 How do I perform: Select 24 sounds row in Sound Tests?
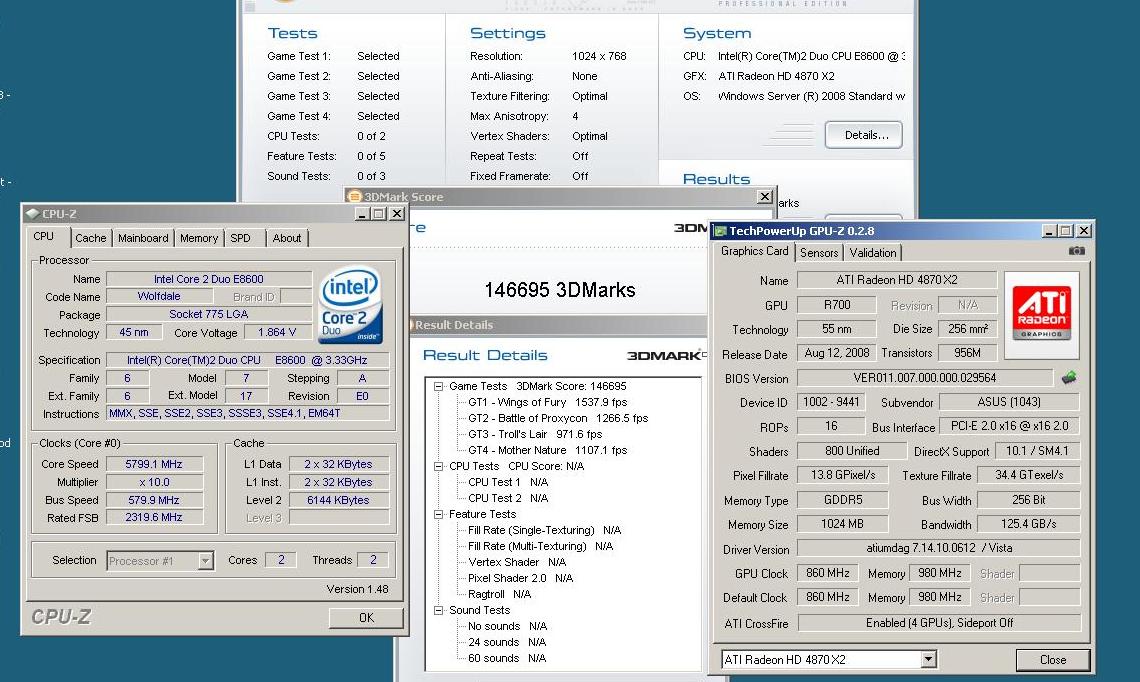point(506,642)
